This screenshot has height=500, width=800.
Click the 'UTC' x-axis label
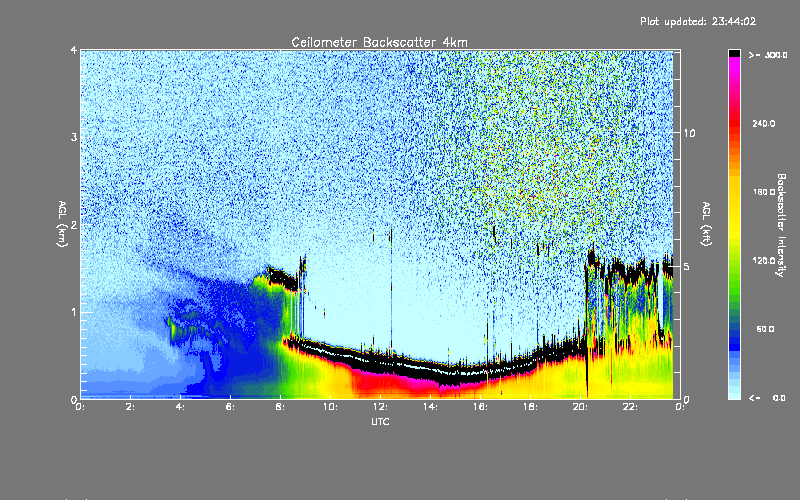tap(380, 421)
